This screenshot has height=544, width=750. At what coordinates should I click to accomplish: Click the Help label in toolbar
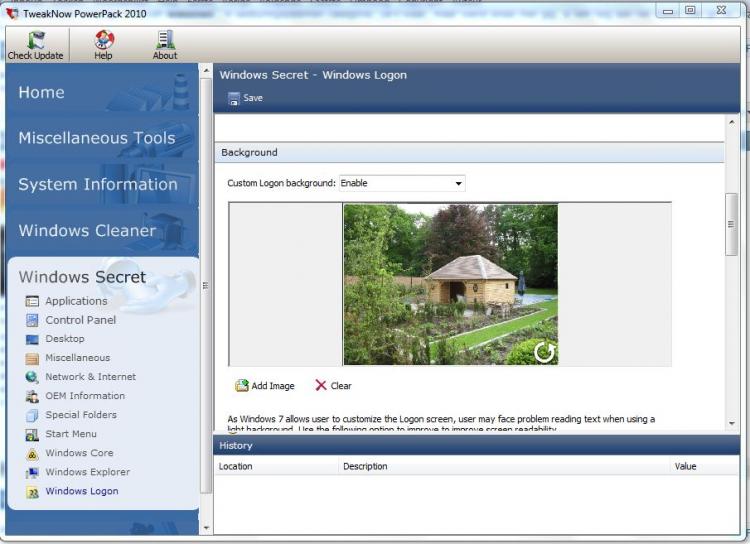coord(103,56)
